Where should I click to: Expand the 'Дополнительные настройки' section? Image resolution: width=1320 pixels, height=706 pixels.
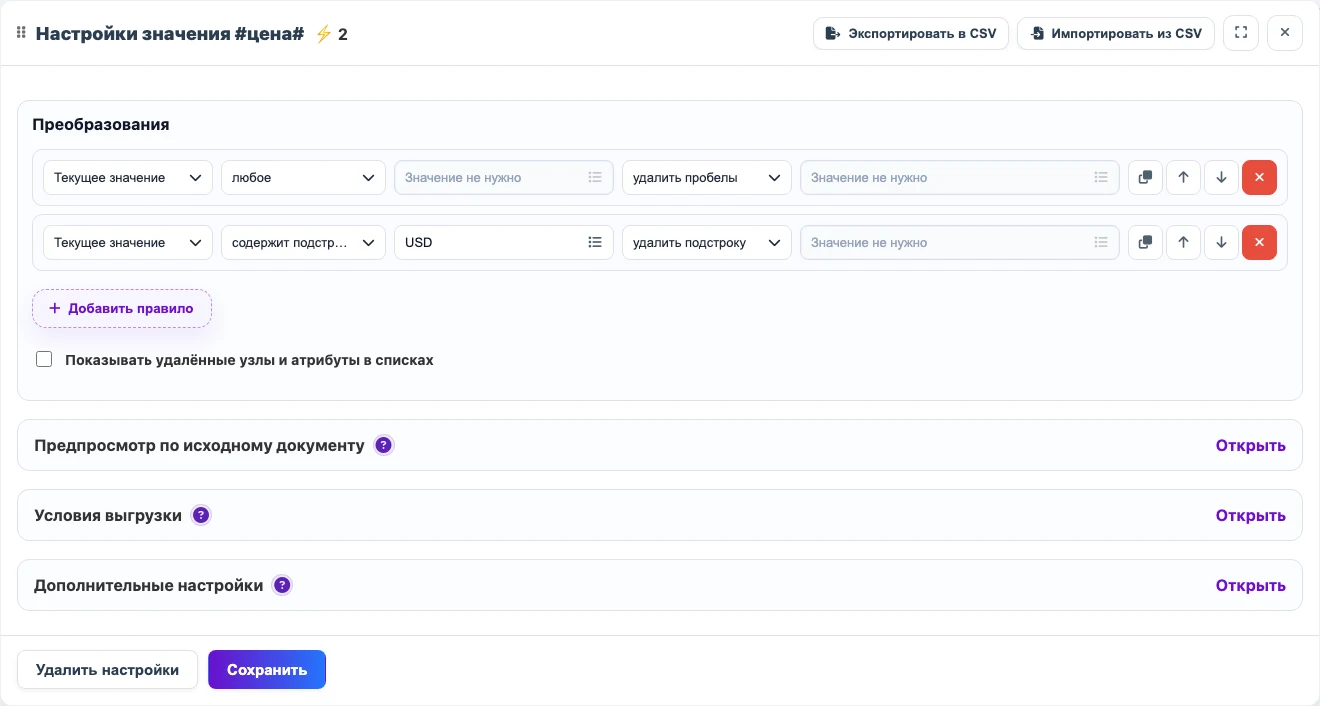tap(1250, 585)
